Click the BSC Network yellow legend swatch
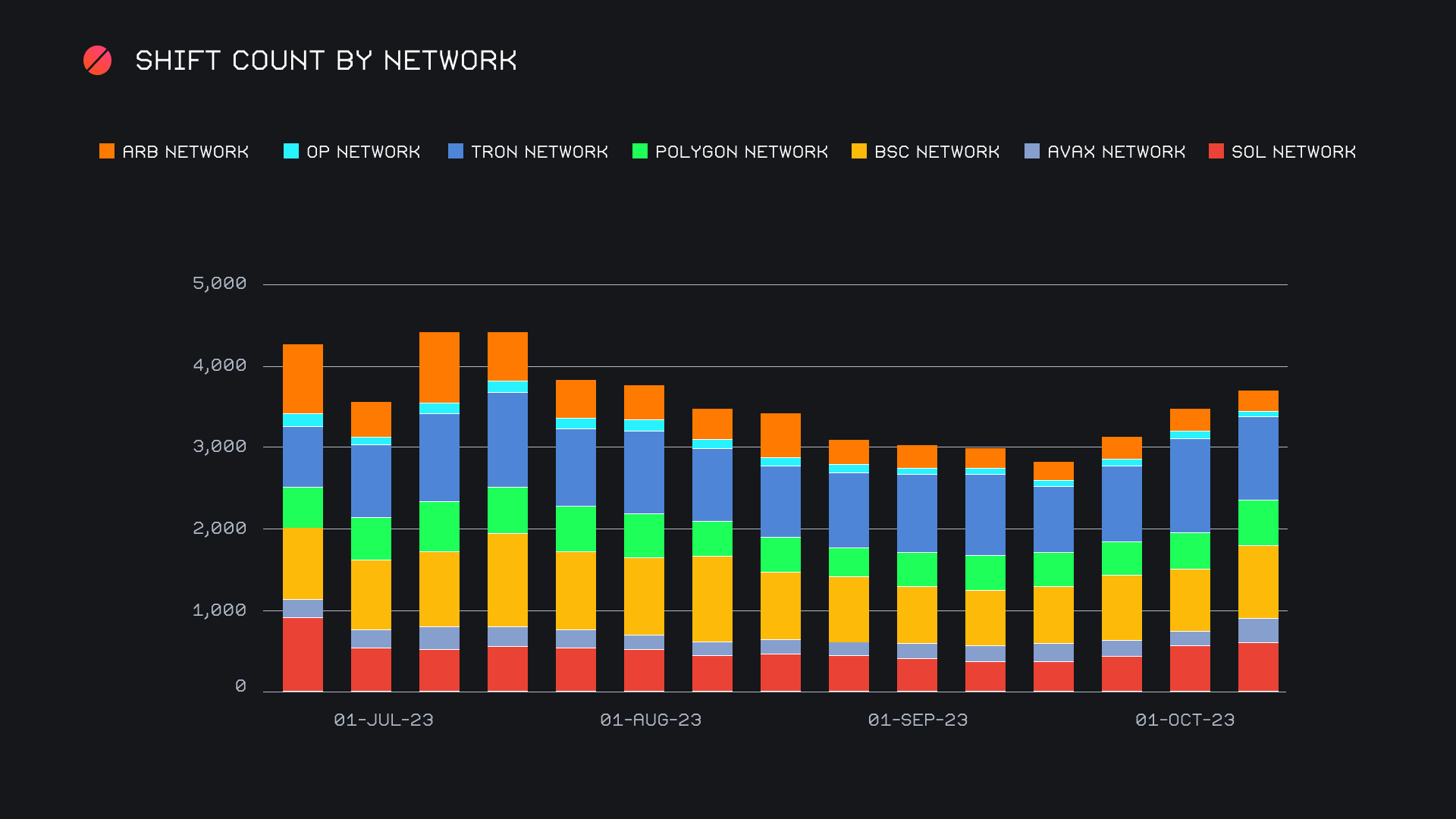The height and width of the screenshot is (819, 1456). pyautogui.click(x=859, y=152)
